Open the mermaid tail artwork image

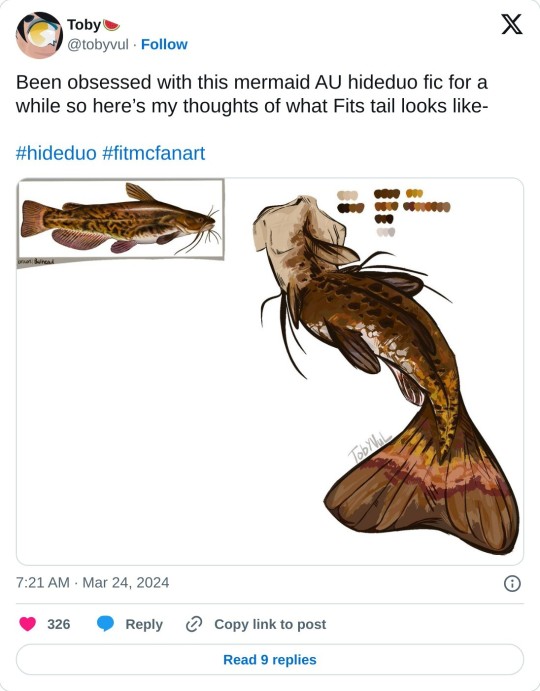click(x=386, y=375)
